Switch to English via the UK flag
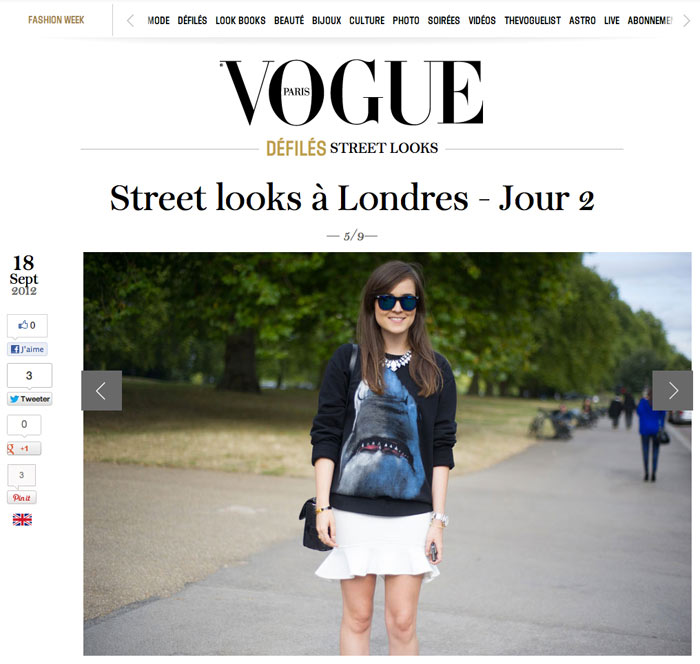700x664 pixels. point(22,520)
